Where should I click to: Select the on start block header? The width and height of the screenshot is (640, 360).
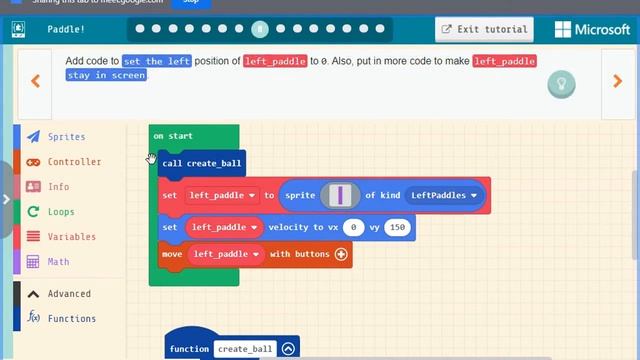click(x=173, y=136)
